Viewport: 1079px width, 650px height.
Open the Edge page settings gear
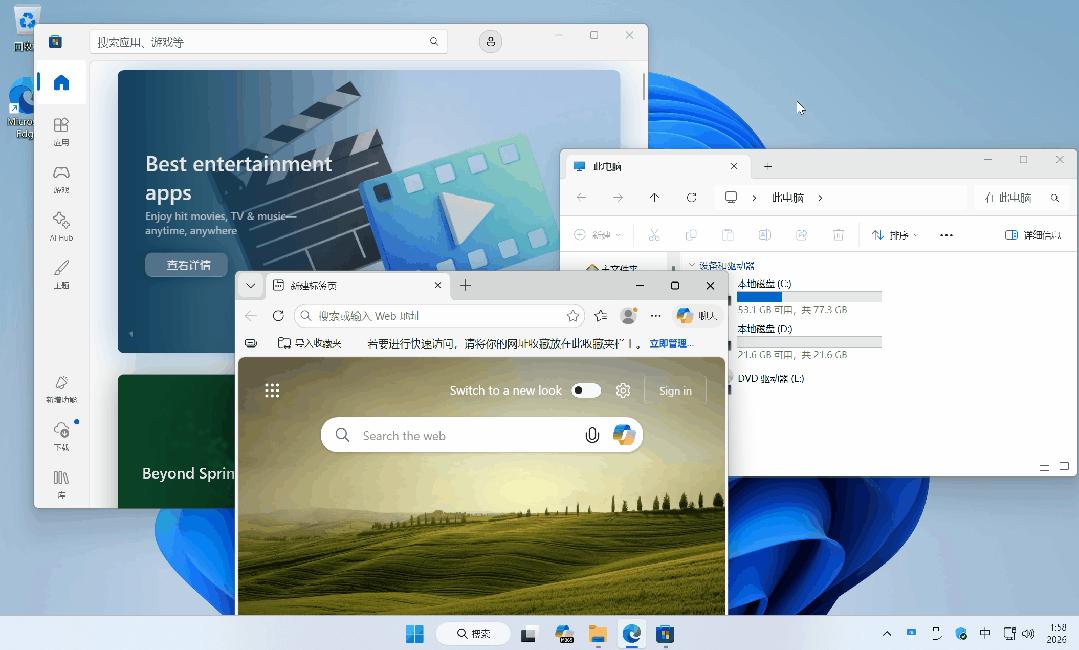click(x=623, y=391)
